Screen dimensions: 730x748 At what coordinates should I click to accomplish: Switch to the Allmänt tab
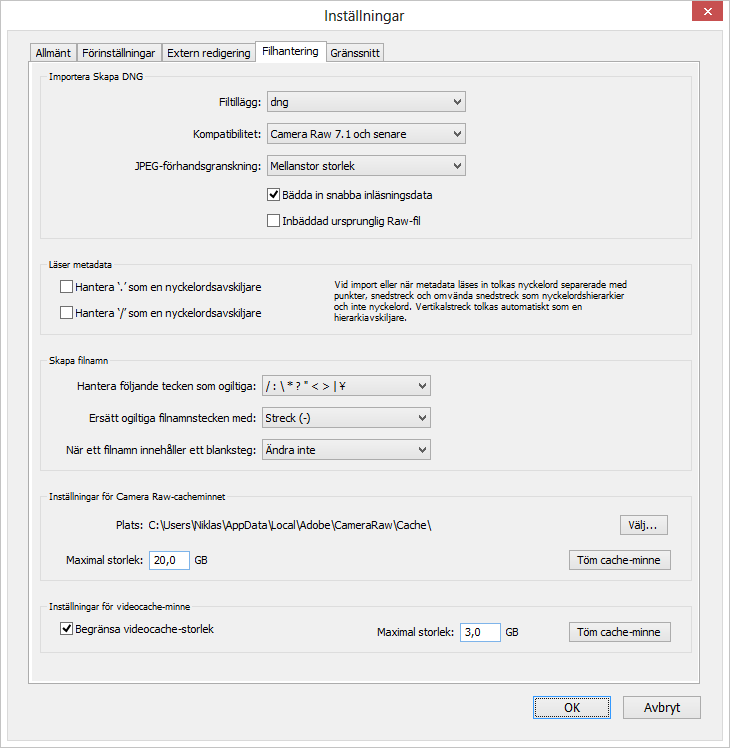point(53,52)
